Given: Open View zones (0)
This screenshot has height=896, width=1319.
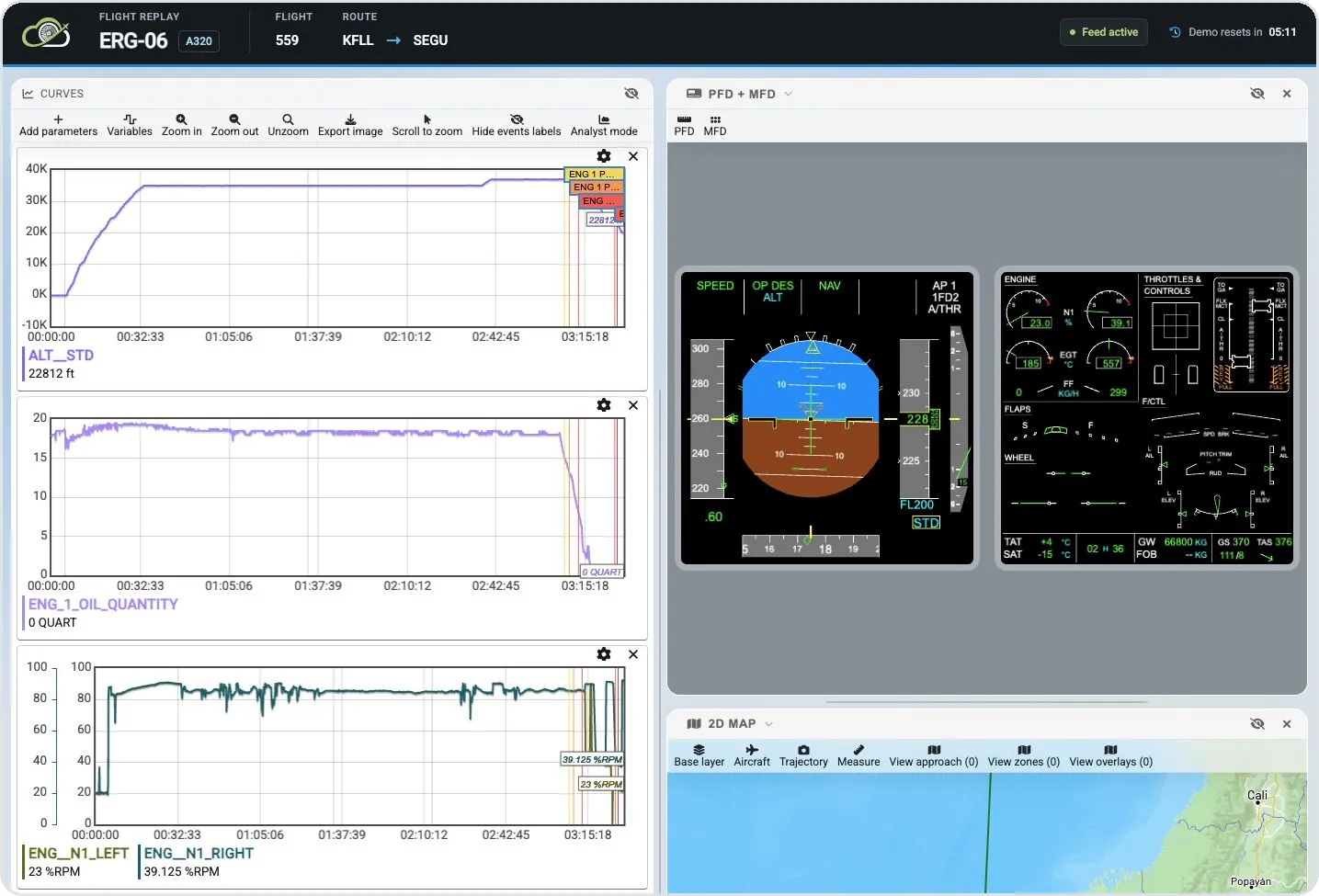Looking at the screenshot, I should (1024, 756).
